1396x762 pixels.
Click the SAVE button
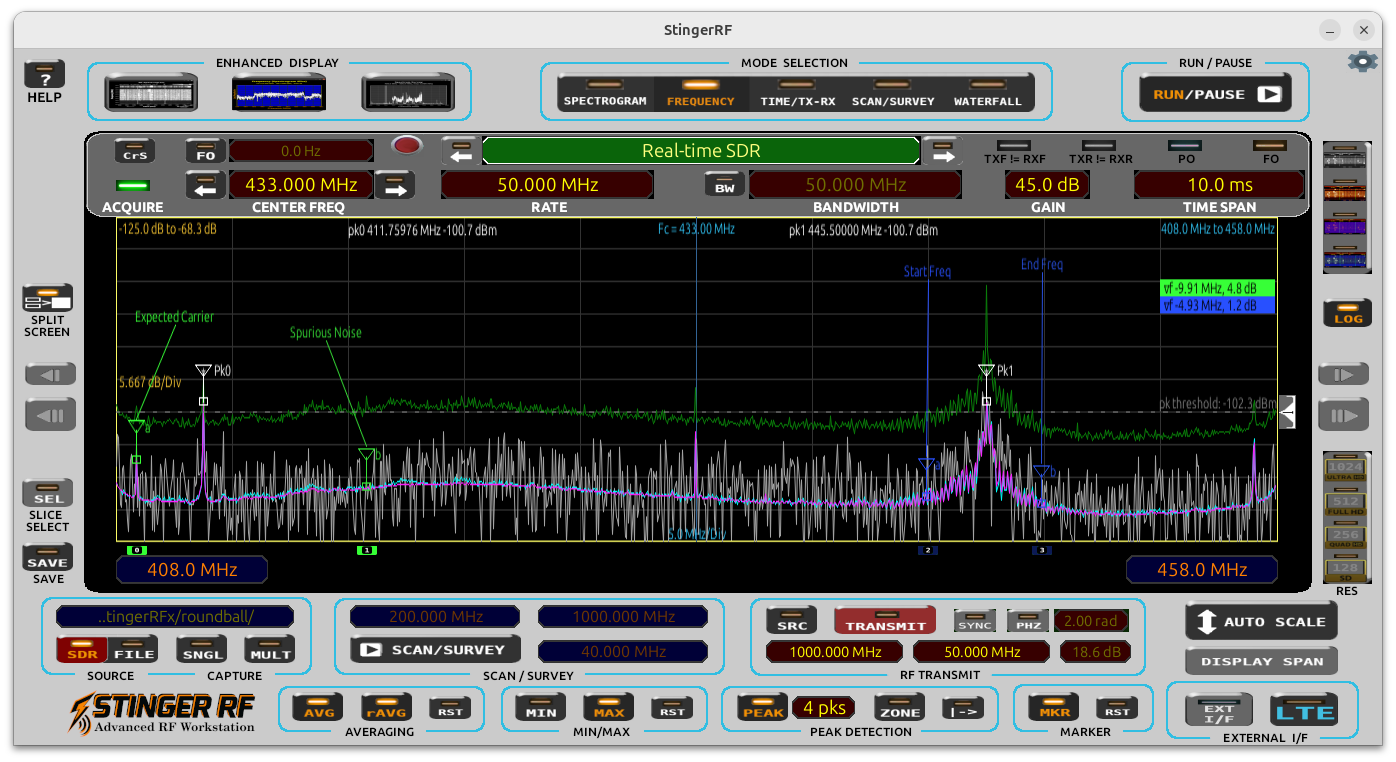48,558
